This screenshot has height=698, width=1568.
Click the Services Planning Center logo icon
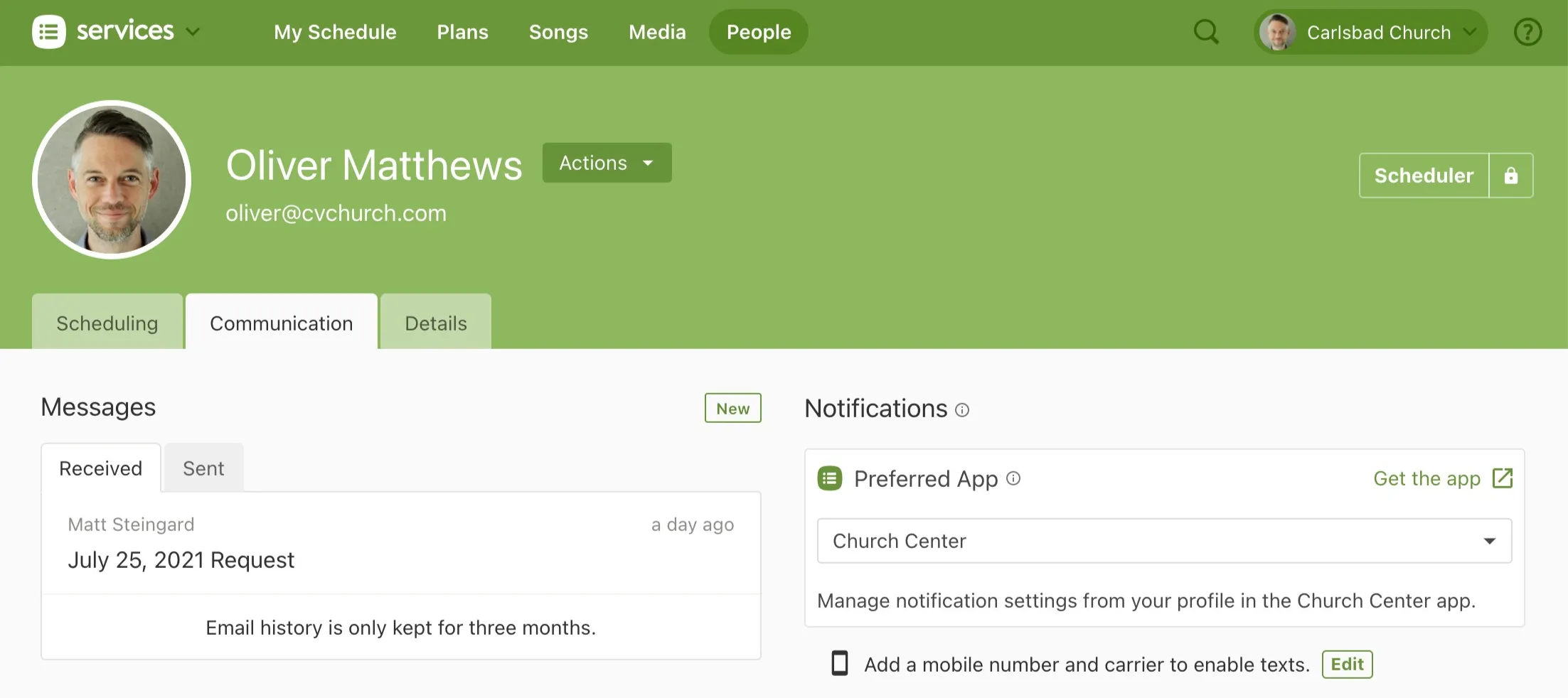pyautogui.click(x=48, y=31)
